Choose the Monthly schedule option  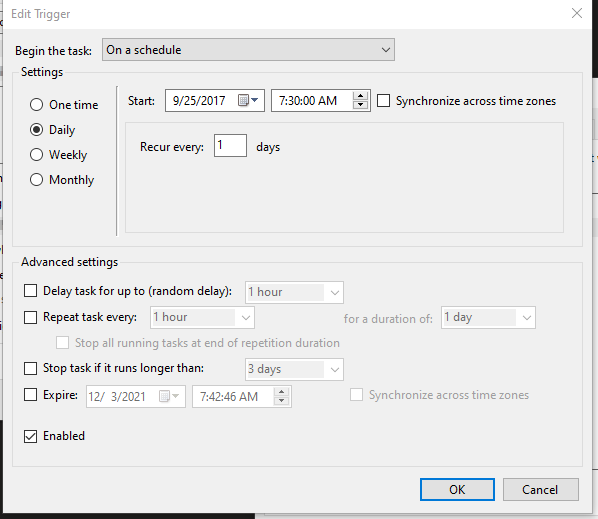click(x=36, y=180)
